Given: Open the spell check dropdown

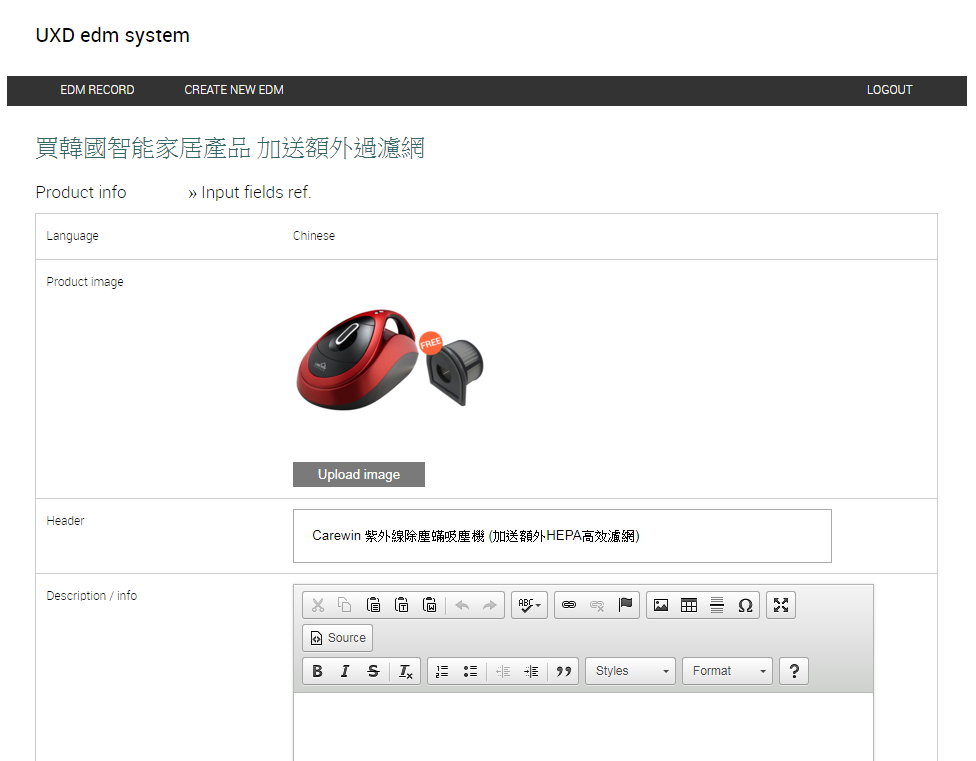Looking at the screenshot, I should (x=530, y=605).
